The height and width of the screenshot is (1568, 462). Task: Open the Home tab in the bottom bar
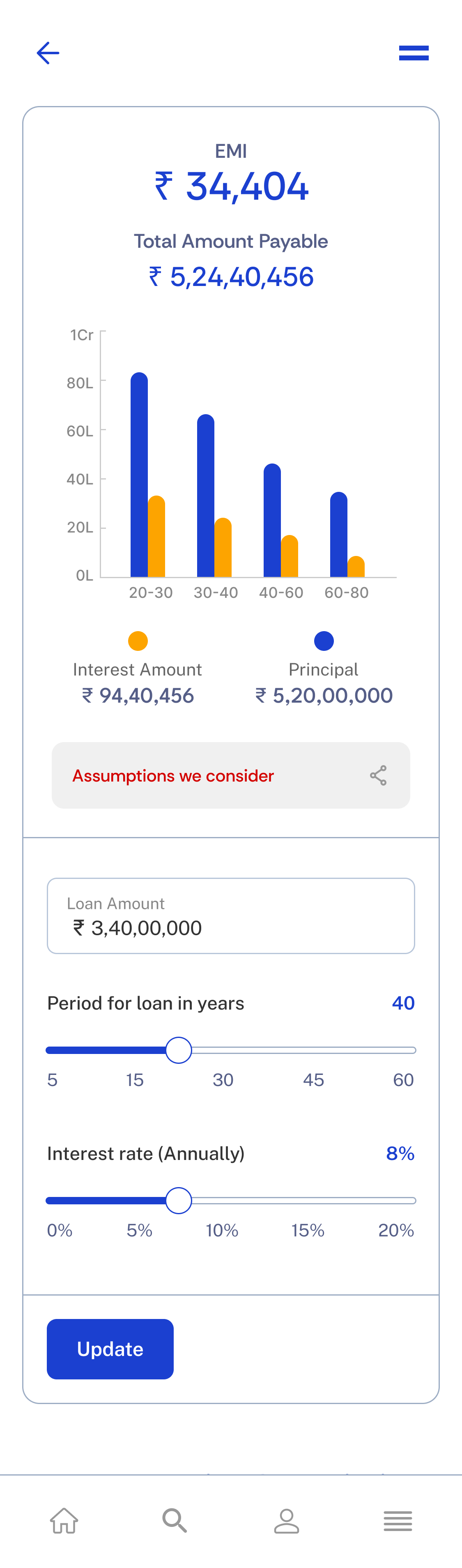[x=64, y=1520]
